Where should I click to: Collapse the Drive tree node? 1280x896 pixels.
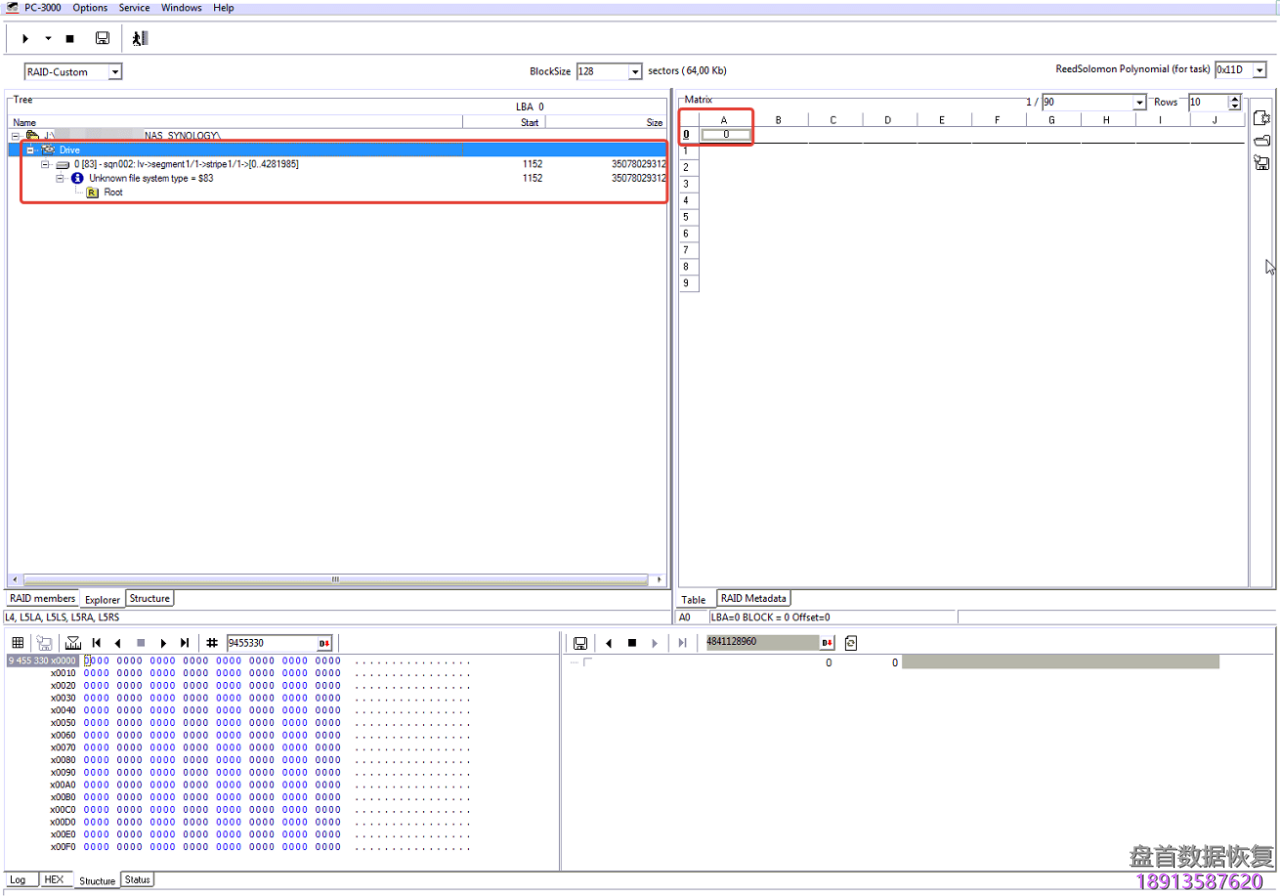(x=31, y=150)
